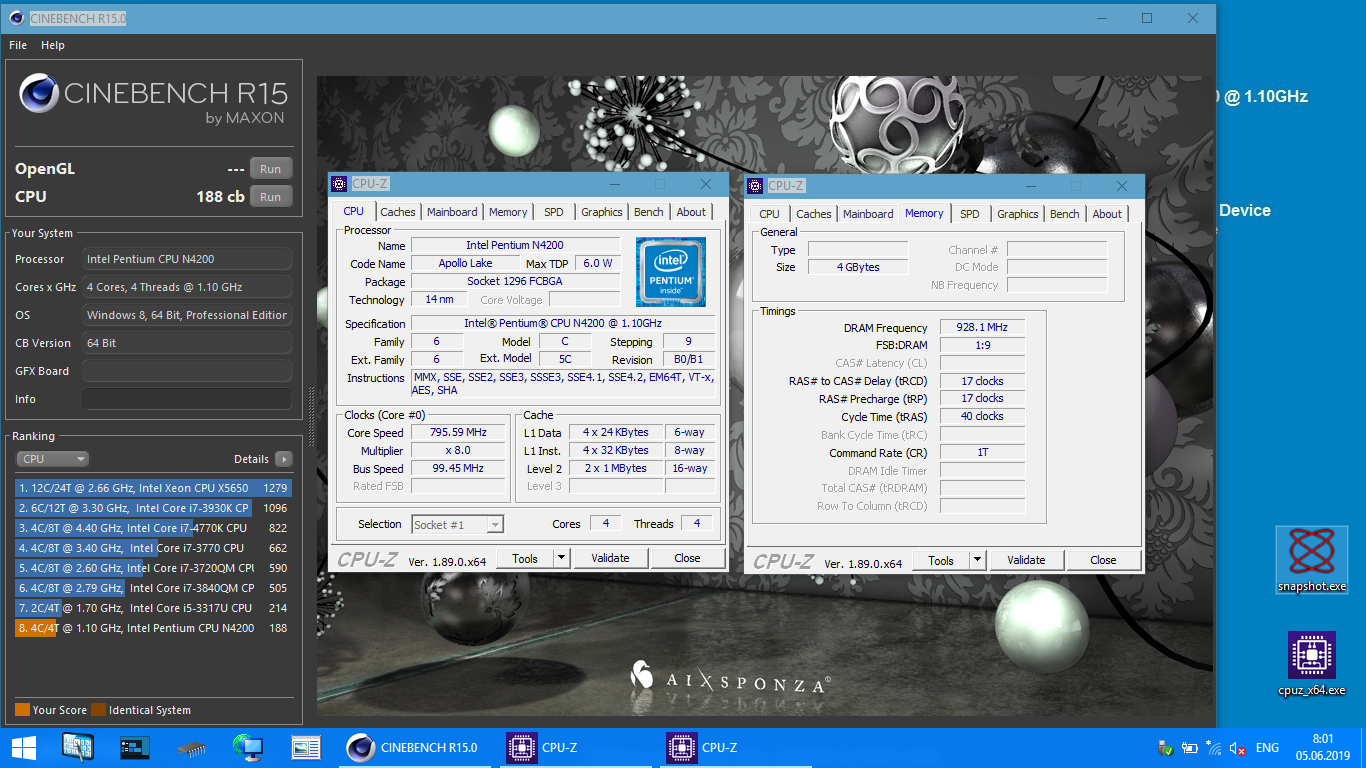
Task: Switch to Caches tab in left CPU-Z
Action: pos(398,212)
